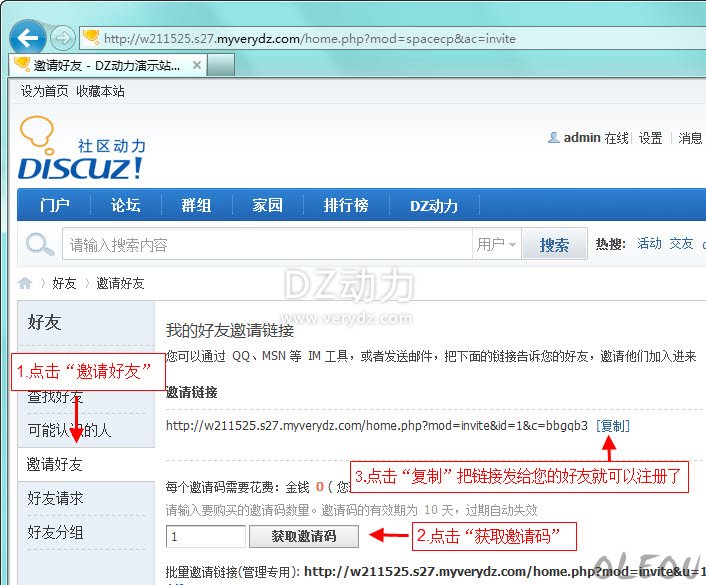Select 好友请求 in the sidebar
Viewport: 706px width, 585px height.
[55, 498]
